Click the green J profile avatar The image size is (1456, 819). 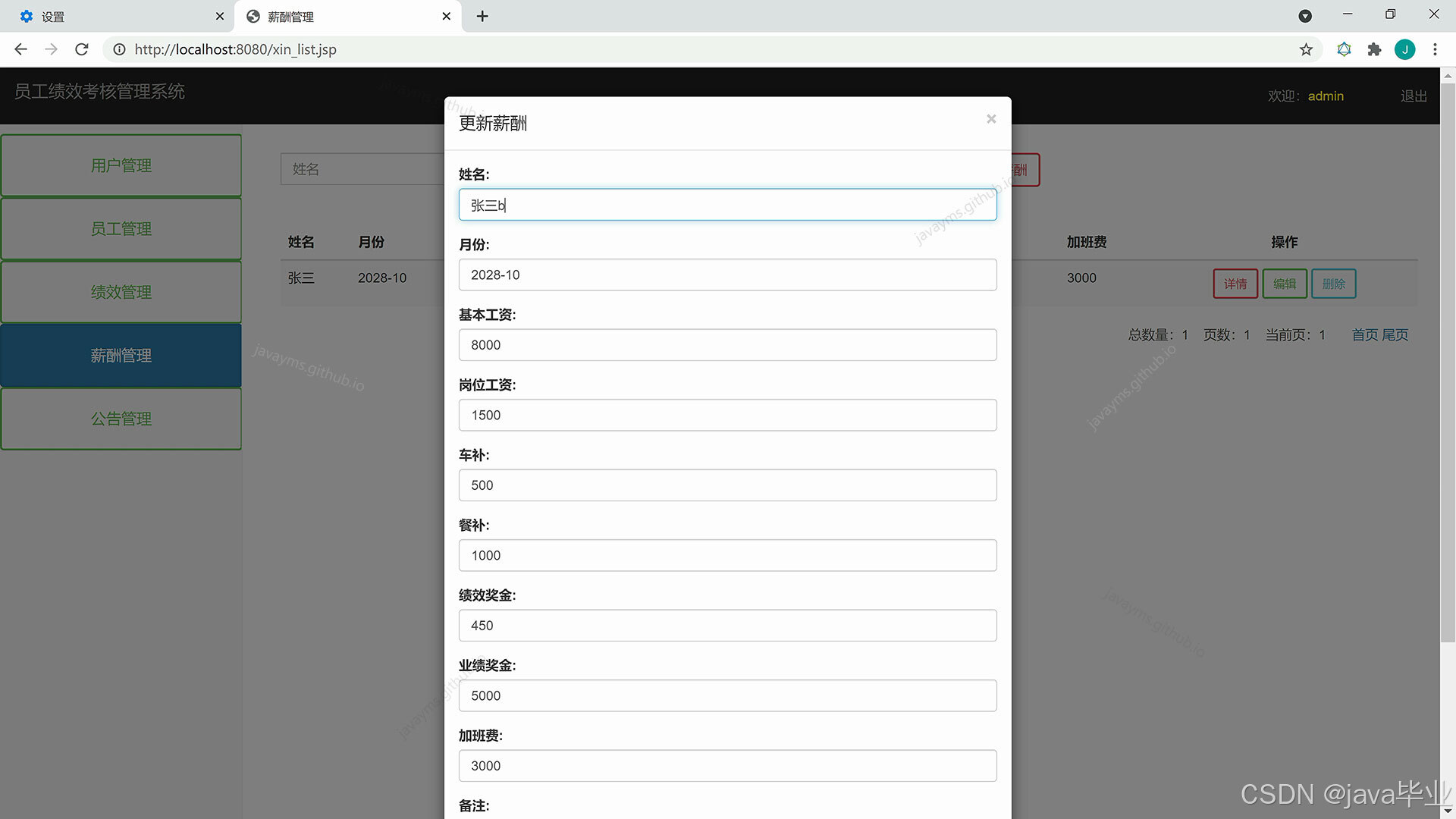pyautogui.click(x=1404, y=49)
